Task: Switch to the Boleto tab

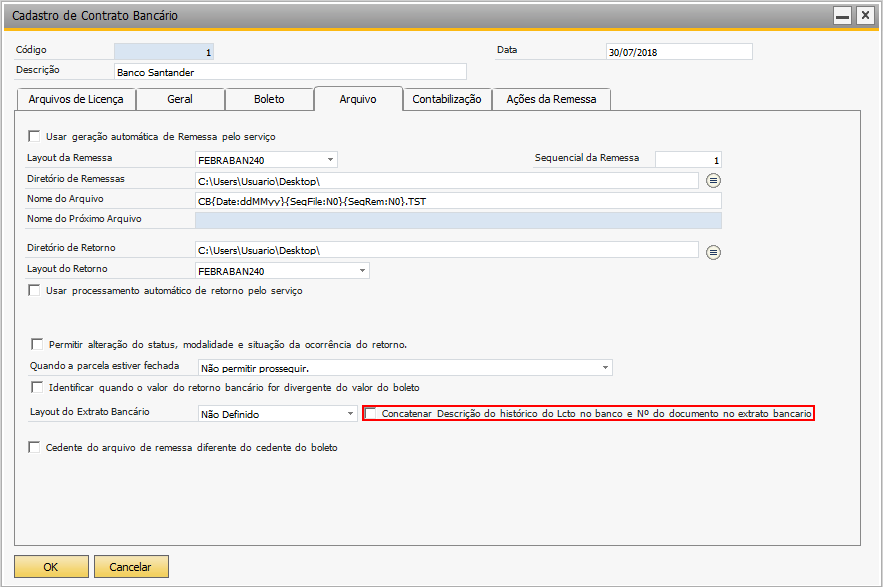Action: 268,99
